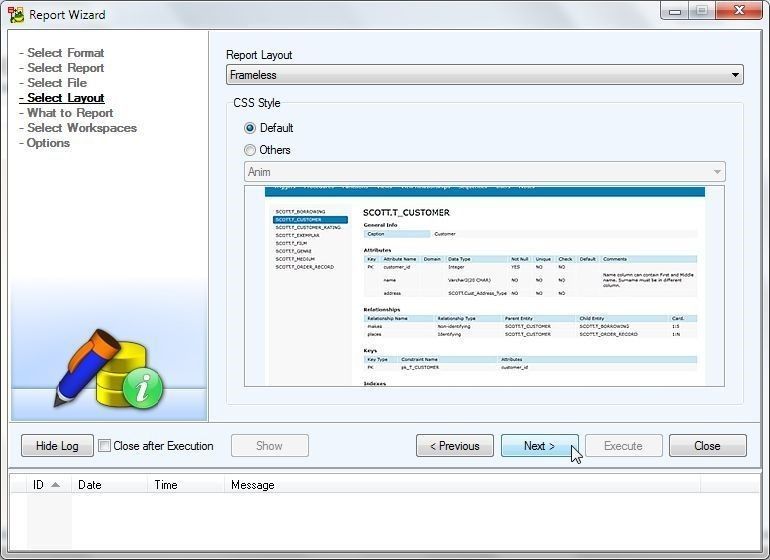Click the Hide Log button
The image size is (770, 560).
click(57, 446)
